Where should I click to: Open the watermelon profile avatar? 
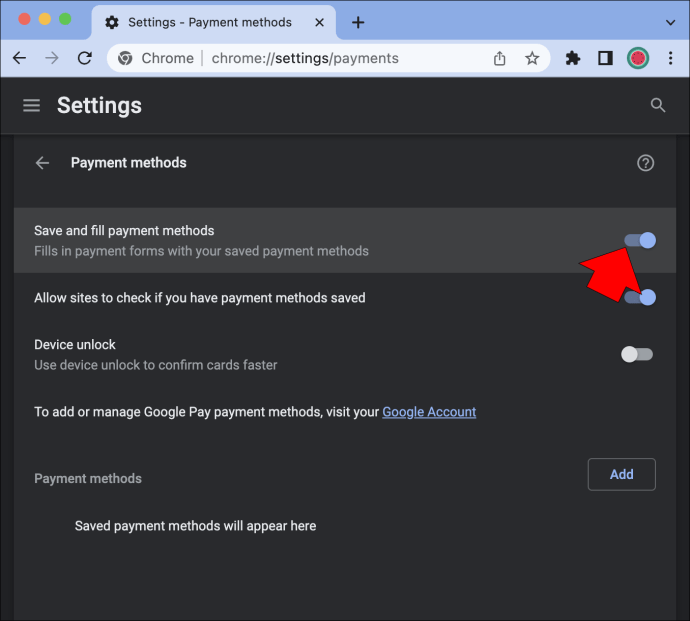(x=638, y=58)
